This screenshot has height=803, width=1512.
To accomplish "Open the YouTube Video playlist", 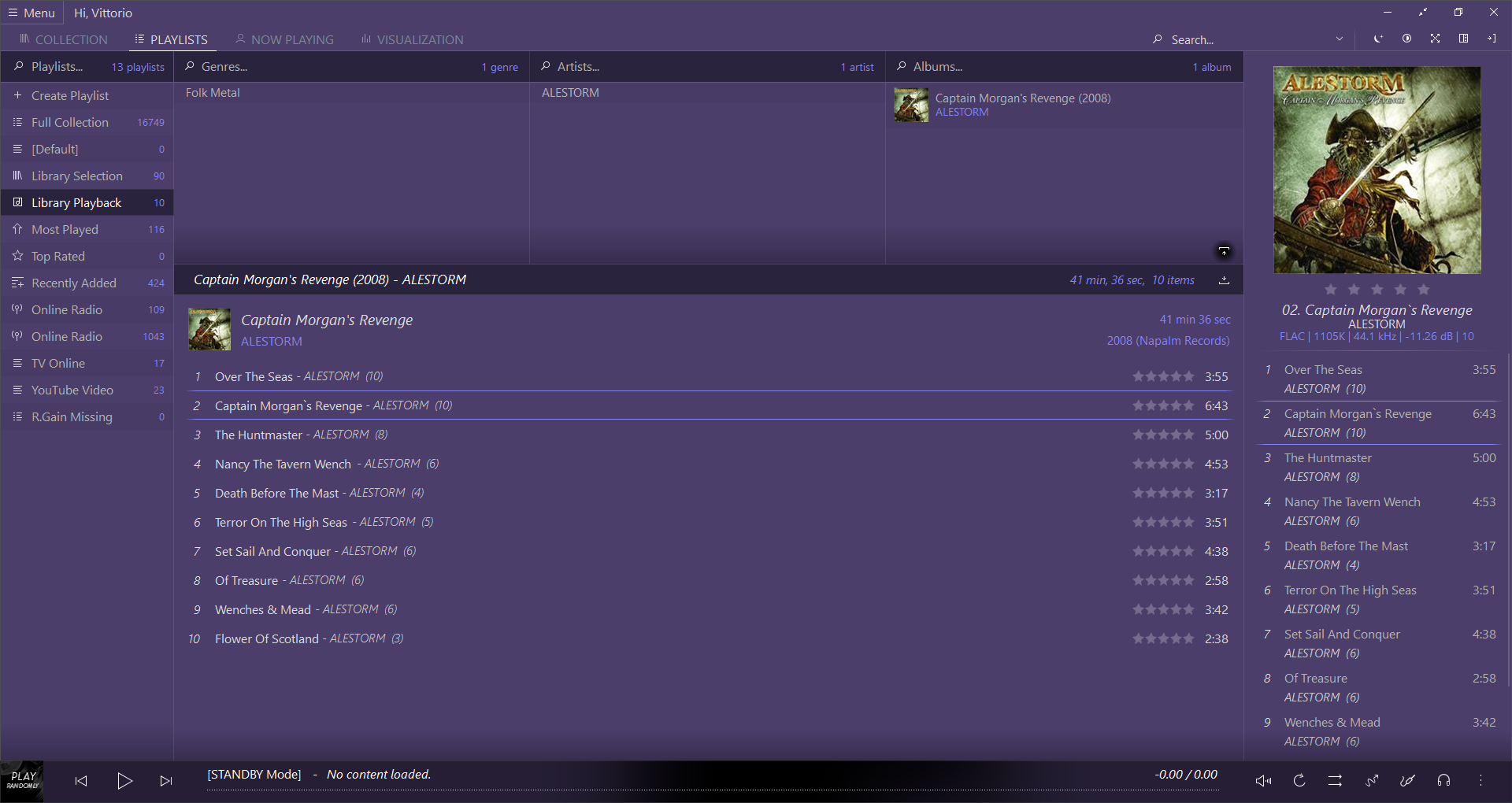I will (x=87, y=390).
